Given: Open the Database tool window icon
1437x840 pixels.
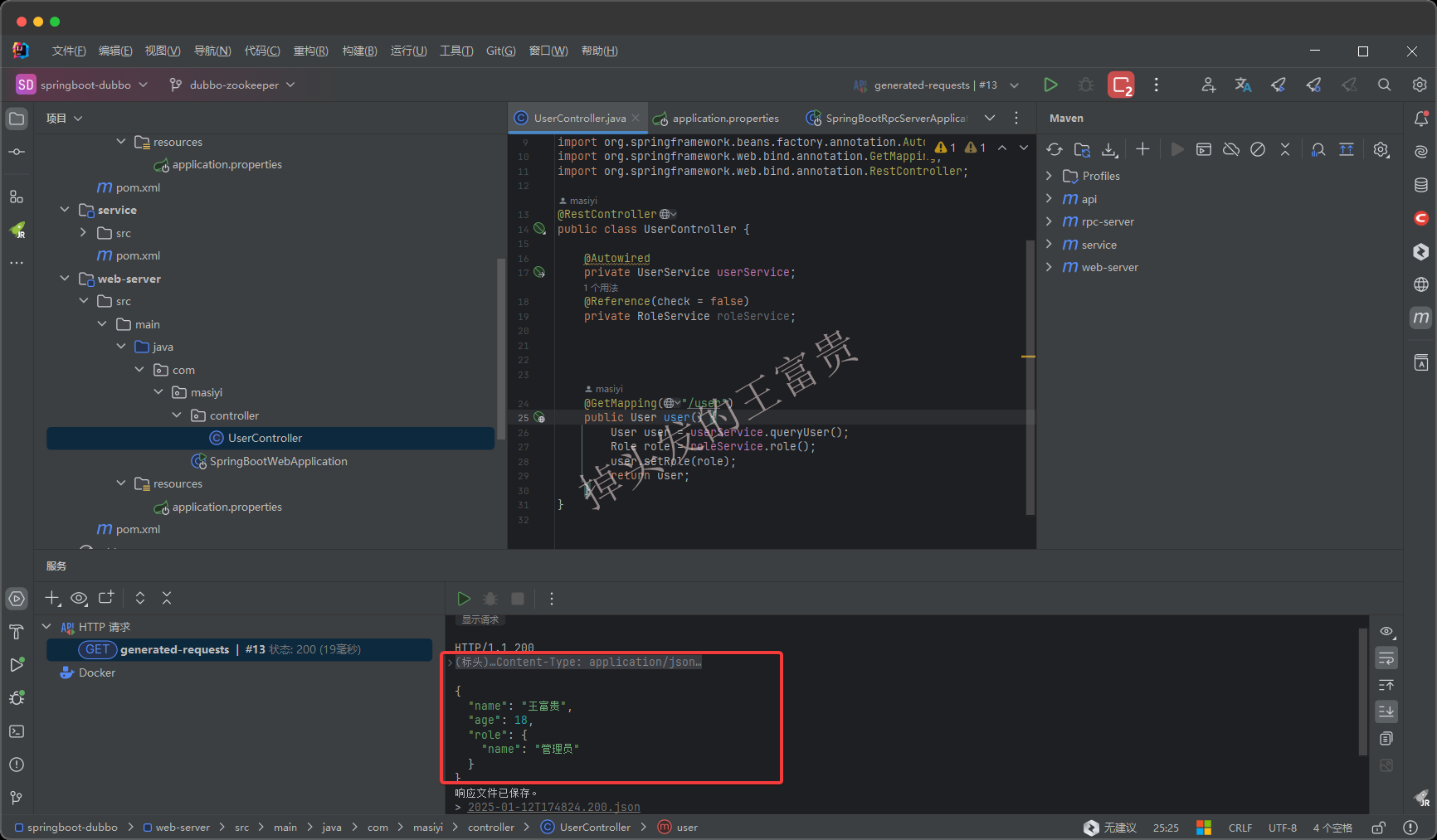Looking at the screenshot, I should (1421, 185).
